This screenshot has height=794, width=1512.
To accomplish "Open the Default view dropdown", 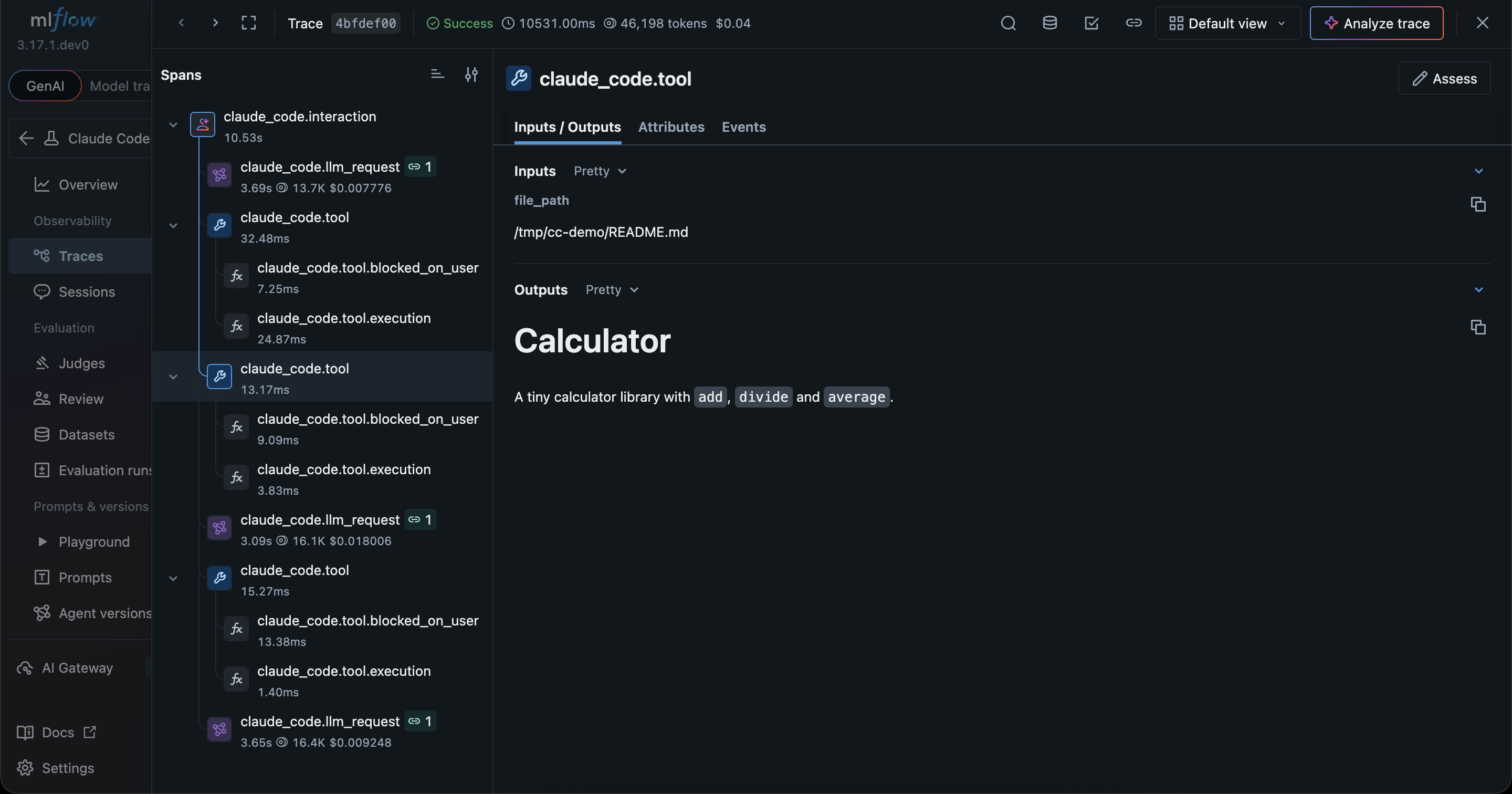I will 1228,24.
